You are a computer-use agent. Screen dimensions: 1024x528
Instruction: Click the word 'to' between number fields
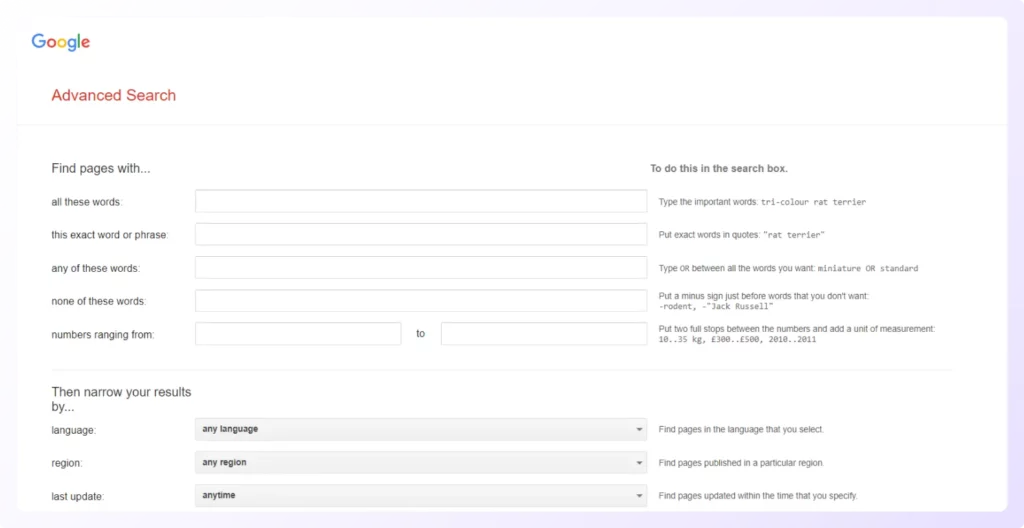(421, 334)
